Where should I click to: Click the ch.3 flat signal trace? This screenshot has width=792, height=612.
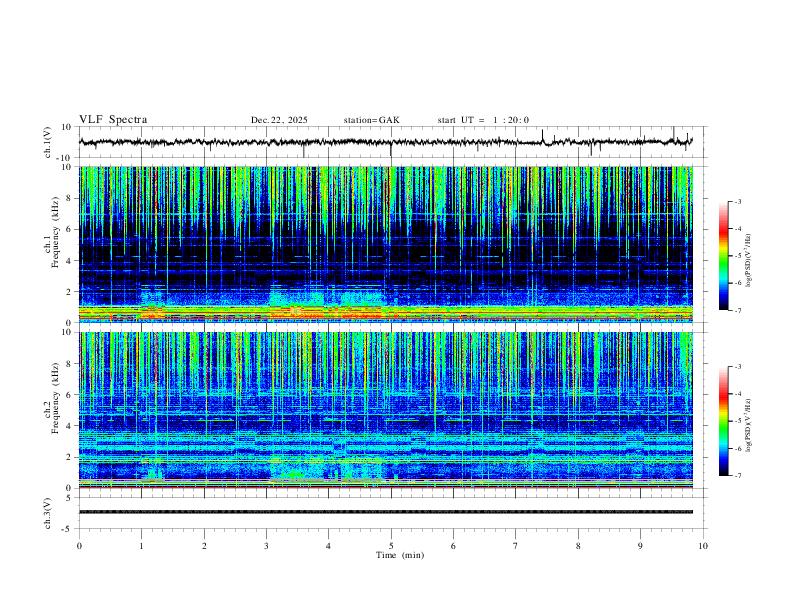point(386,512)
